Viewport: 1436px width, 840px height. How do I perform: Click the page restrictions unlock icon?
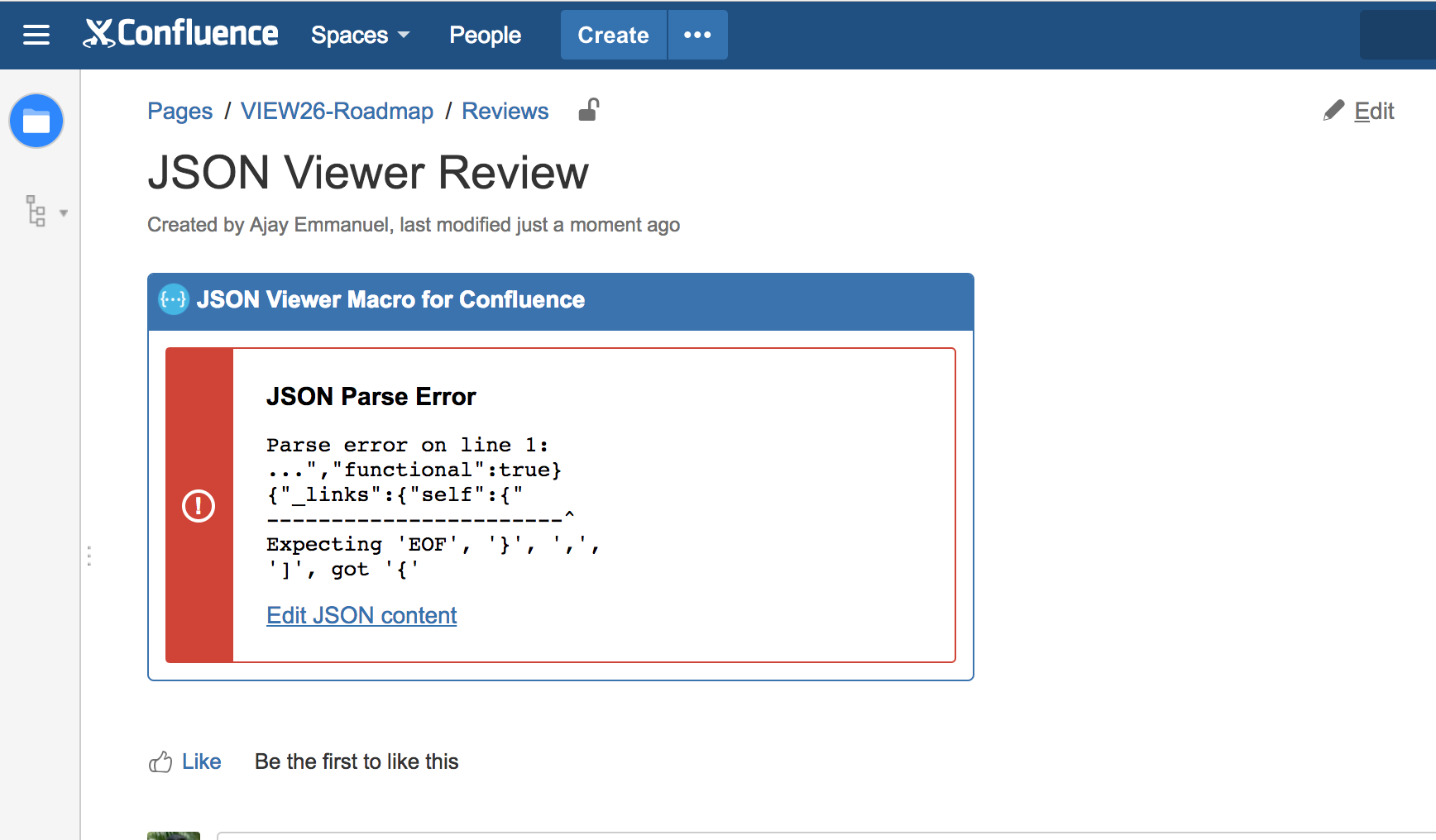(x=588, y=110)
